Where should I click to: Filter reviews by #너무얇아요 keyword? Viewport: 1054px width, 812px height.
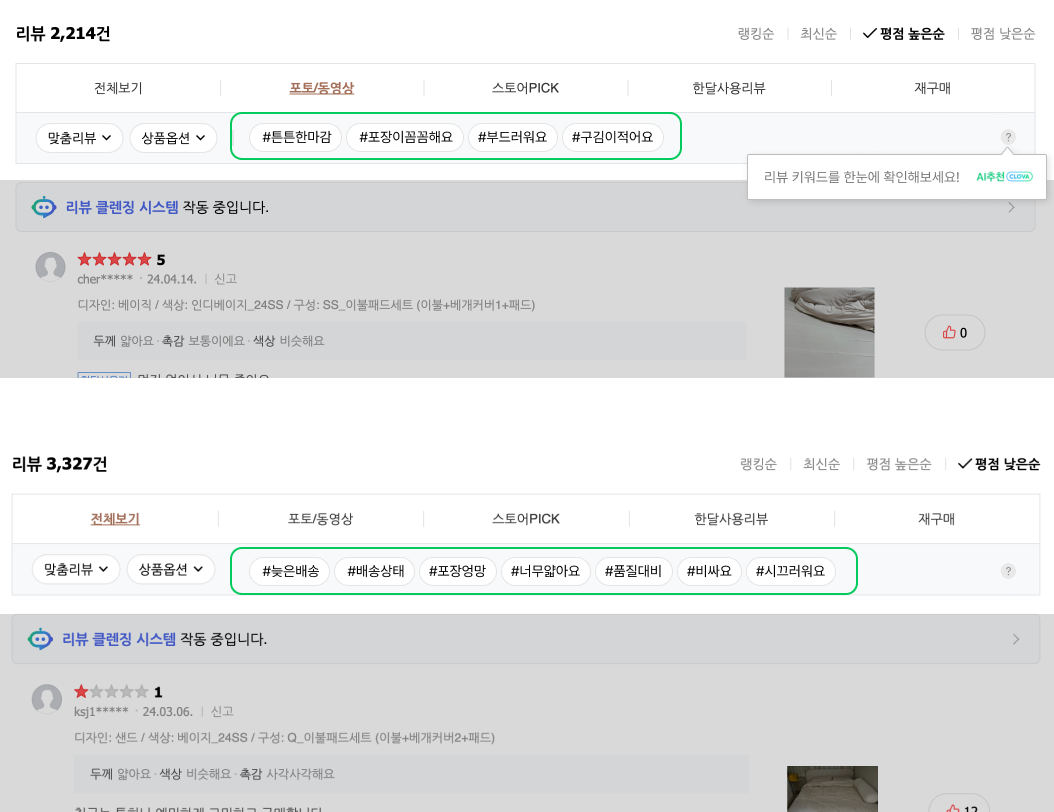545,571
